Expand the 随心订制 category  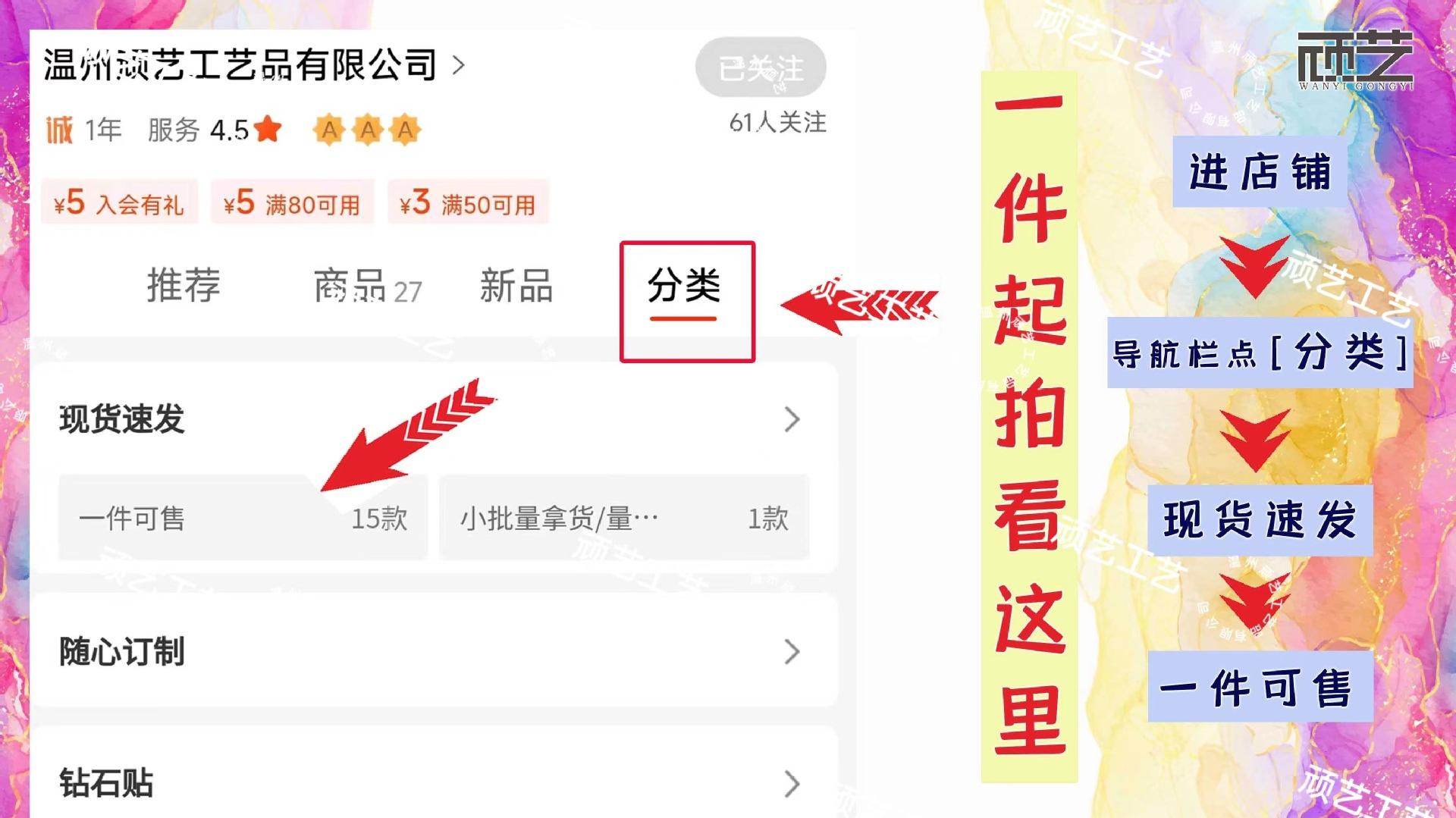[433, 651]
